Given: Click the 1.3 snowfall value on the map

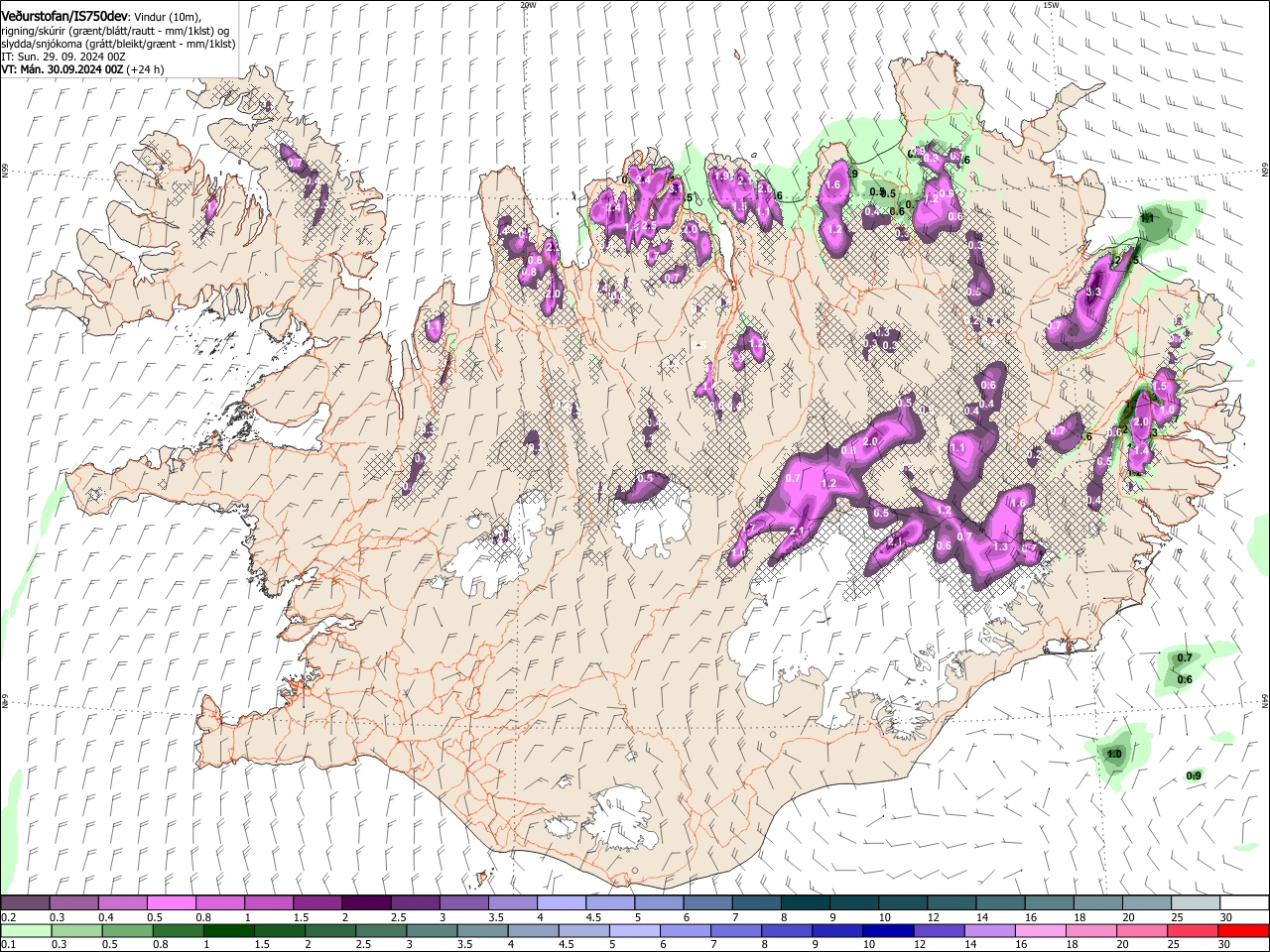Looking at the screenshot, I should coord(1000,546).
